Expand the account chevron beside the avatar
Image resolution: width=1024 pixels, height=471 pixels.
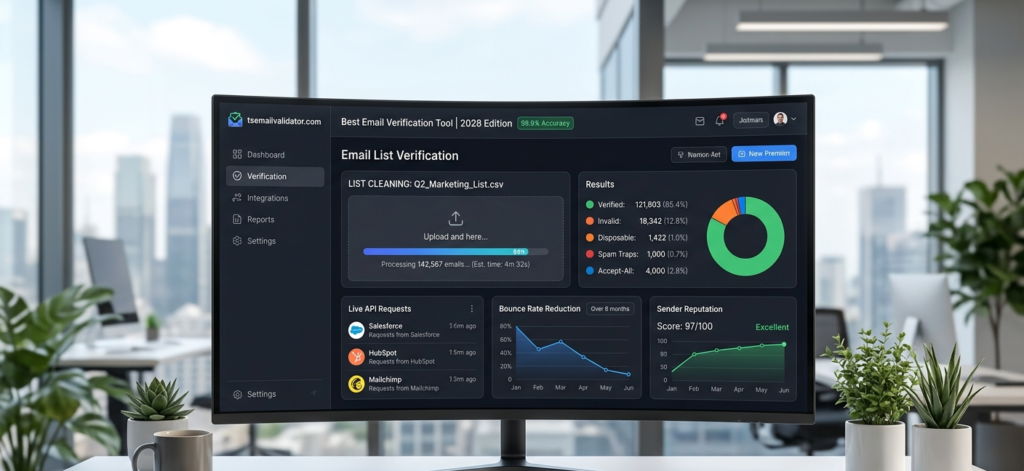[x=794, y=119]
